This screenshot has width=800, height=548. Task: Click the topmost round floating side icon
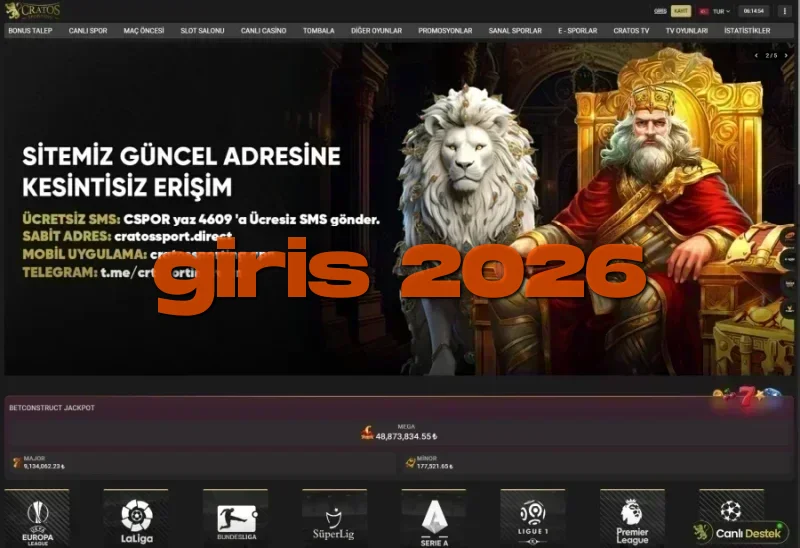coord(790,236)
